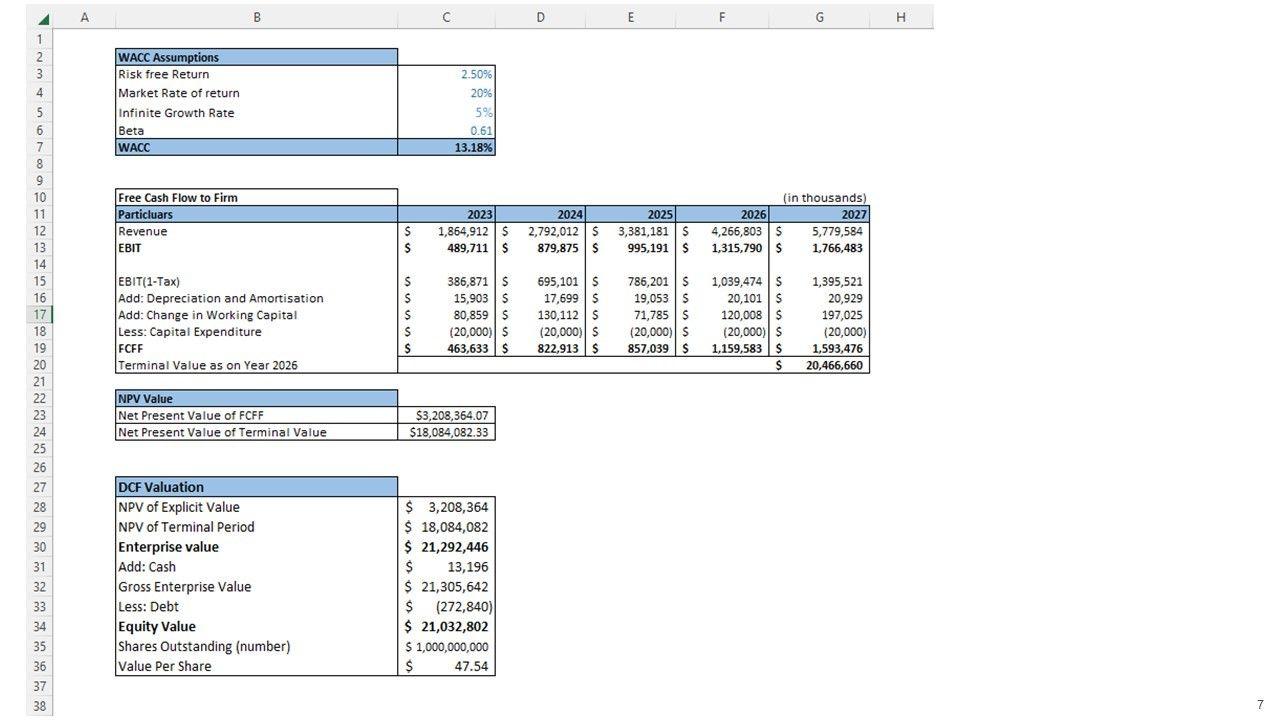Click the 2025 year header cell
This screenshot has width=1280, height=720.
click(632, 214)
